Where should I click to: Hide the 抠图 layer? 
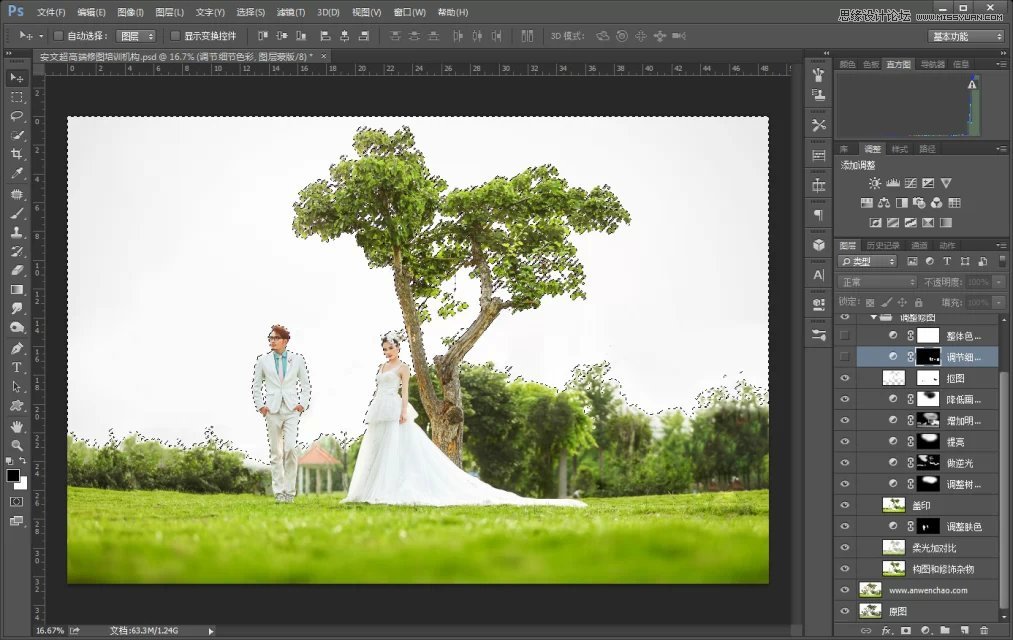845,378
